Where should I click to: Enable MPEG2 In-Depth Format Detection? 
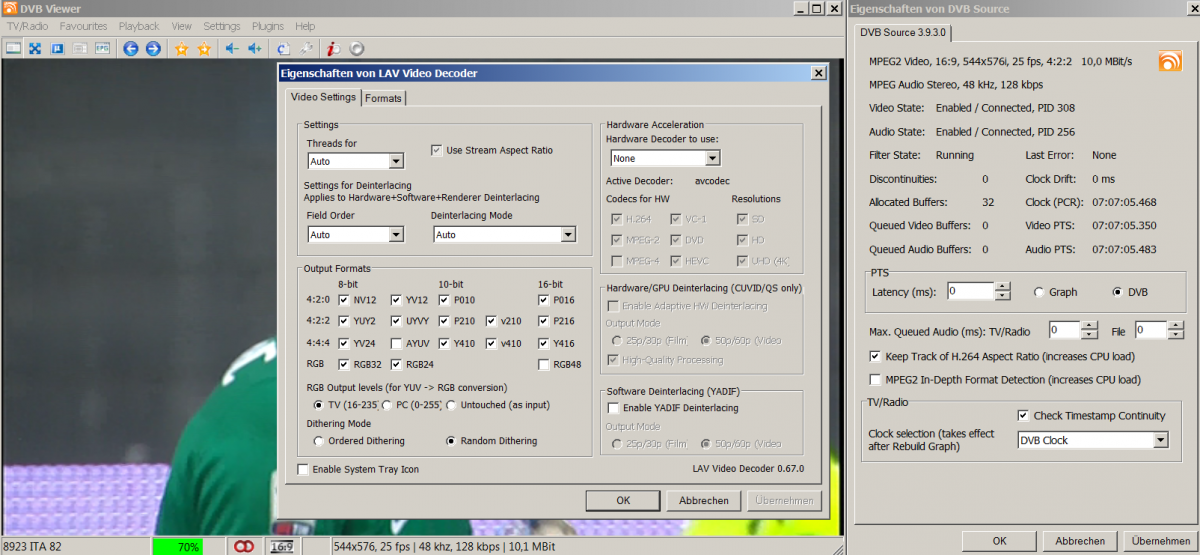point(876,380)
